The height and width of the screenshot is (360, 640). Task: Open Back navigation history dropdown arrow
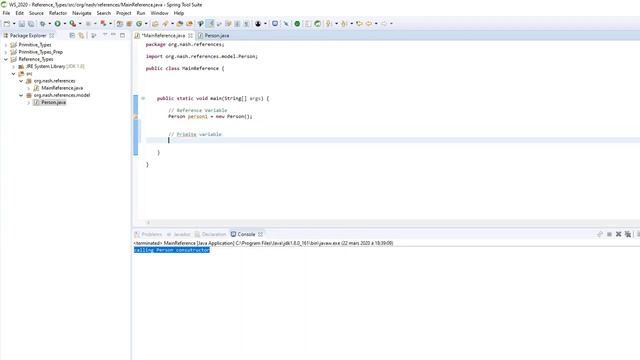pyautogui.click(x=376, y=24)
